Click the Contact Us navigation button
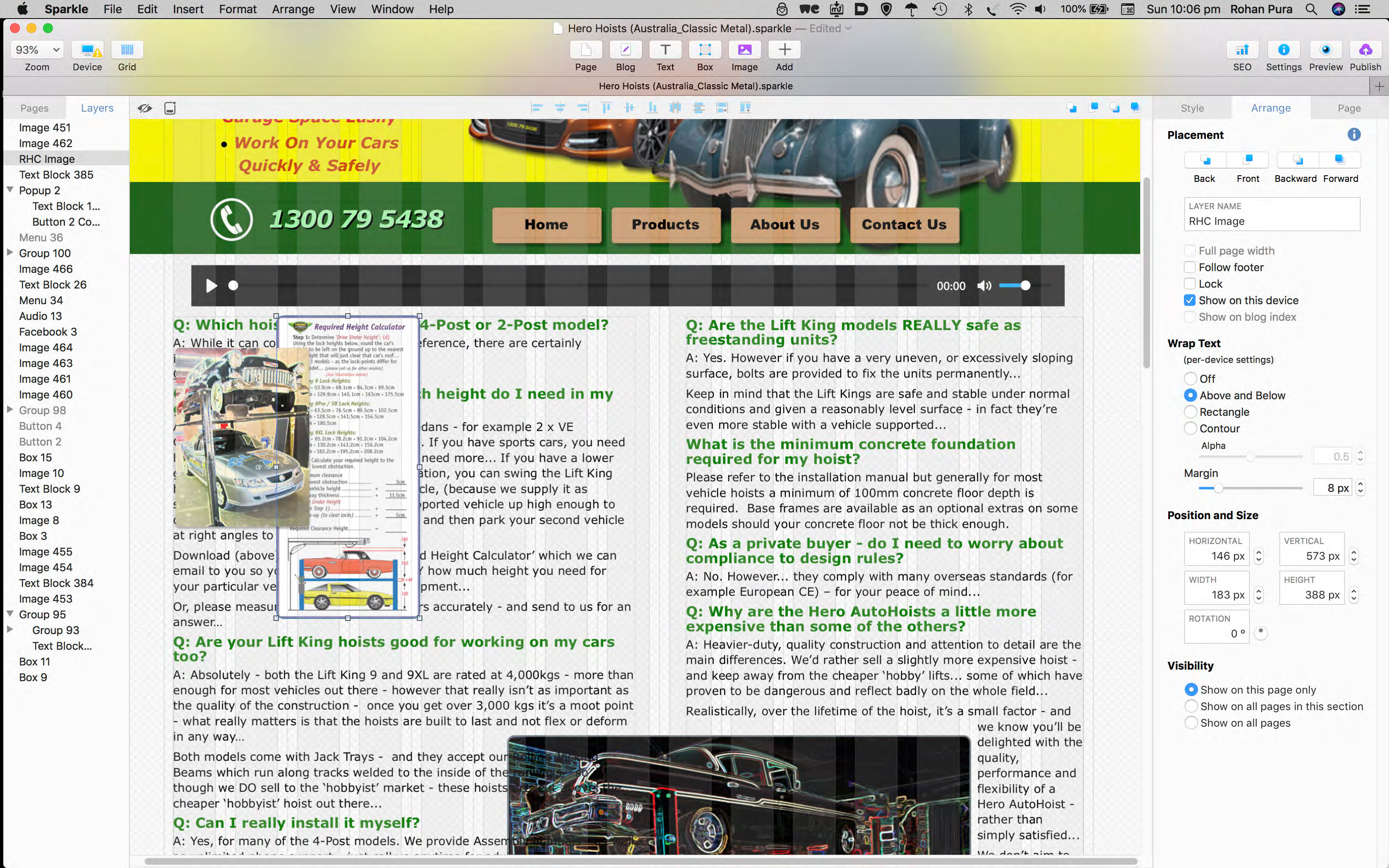Image resolution: width=1389 pixels, height=868 pixels. (904, 224)
